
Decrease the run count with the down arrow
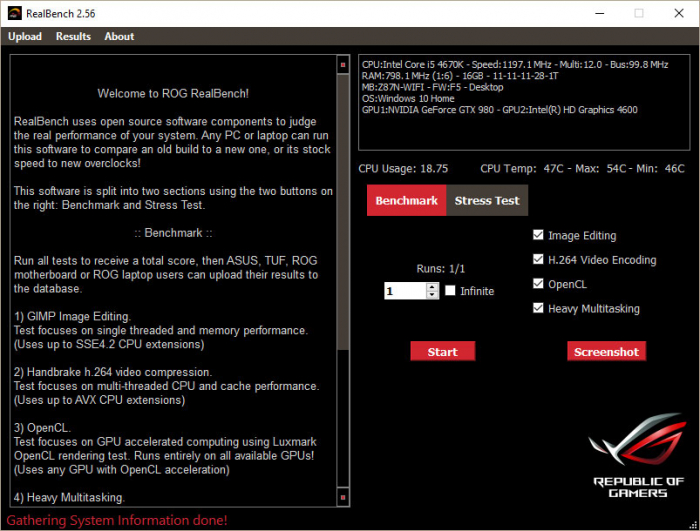[x=432, y=295]
